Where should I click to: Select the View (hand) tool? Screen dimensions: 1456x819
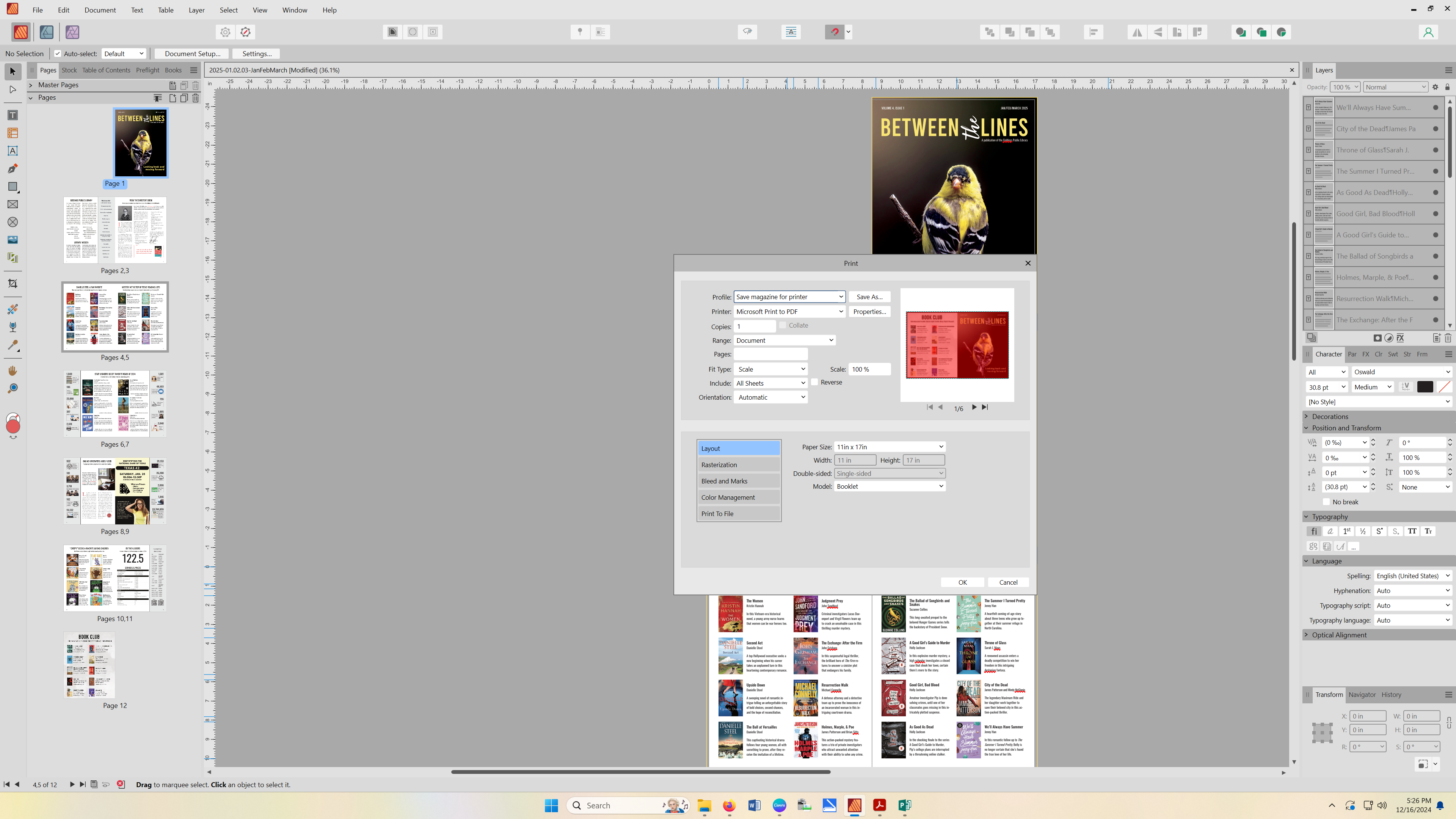13,371
